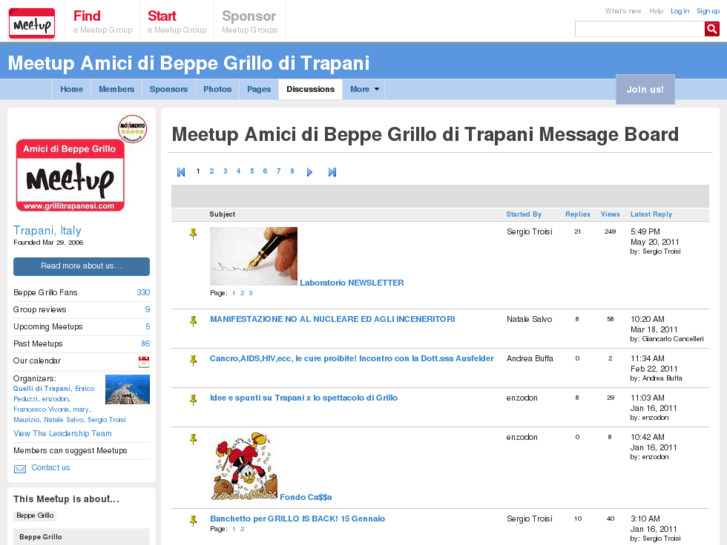Open the Sign up link
727x545 pixels.
(708, 11)
